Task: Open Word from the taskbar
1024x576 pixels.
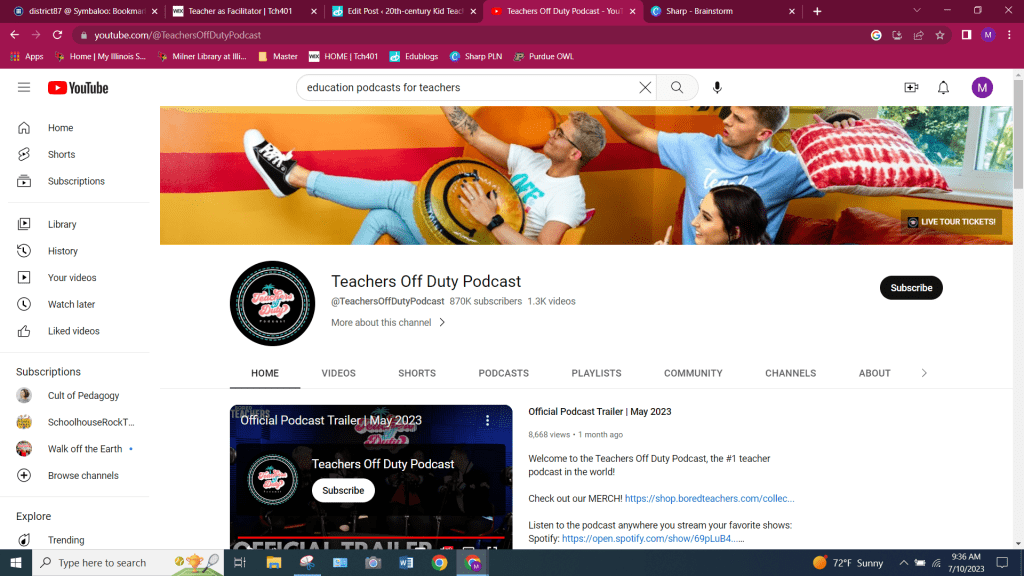Action: 406,563
